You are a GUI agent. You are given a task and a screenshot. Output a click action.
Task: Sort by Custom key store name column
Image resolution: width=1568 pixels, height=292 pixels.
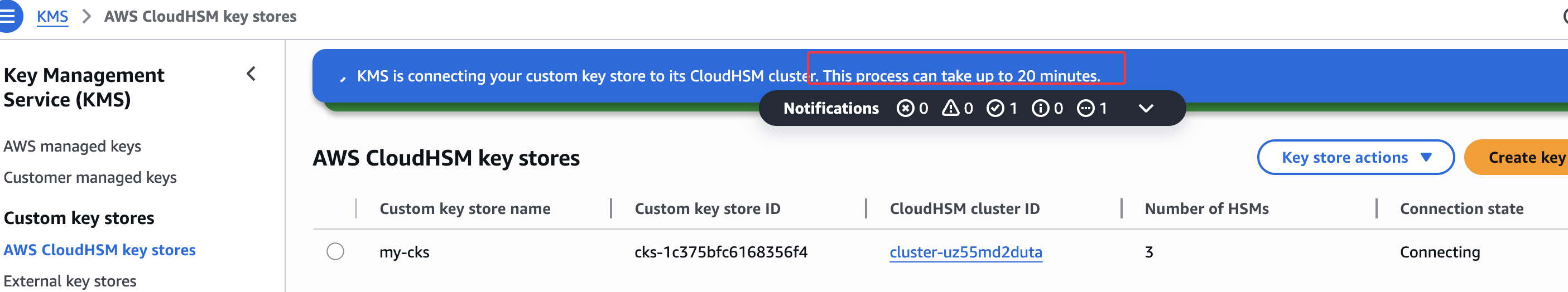464,208
